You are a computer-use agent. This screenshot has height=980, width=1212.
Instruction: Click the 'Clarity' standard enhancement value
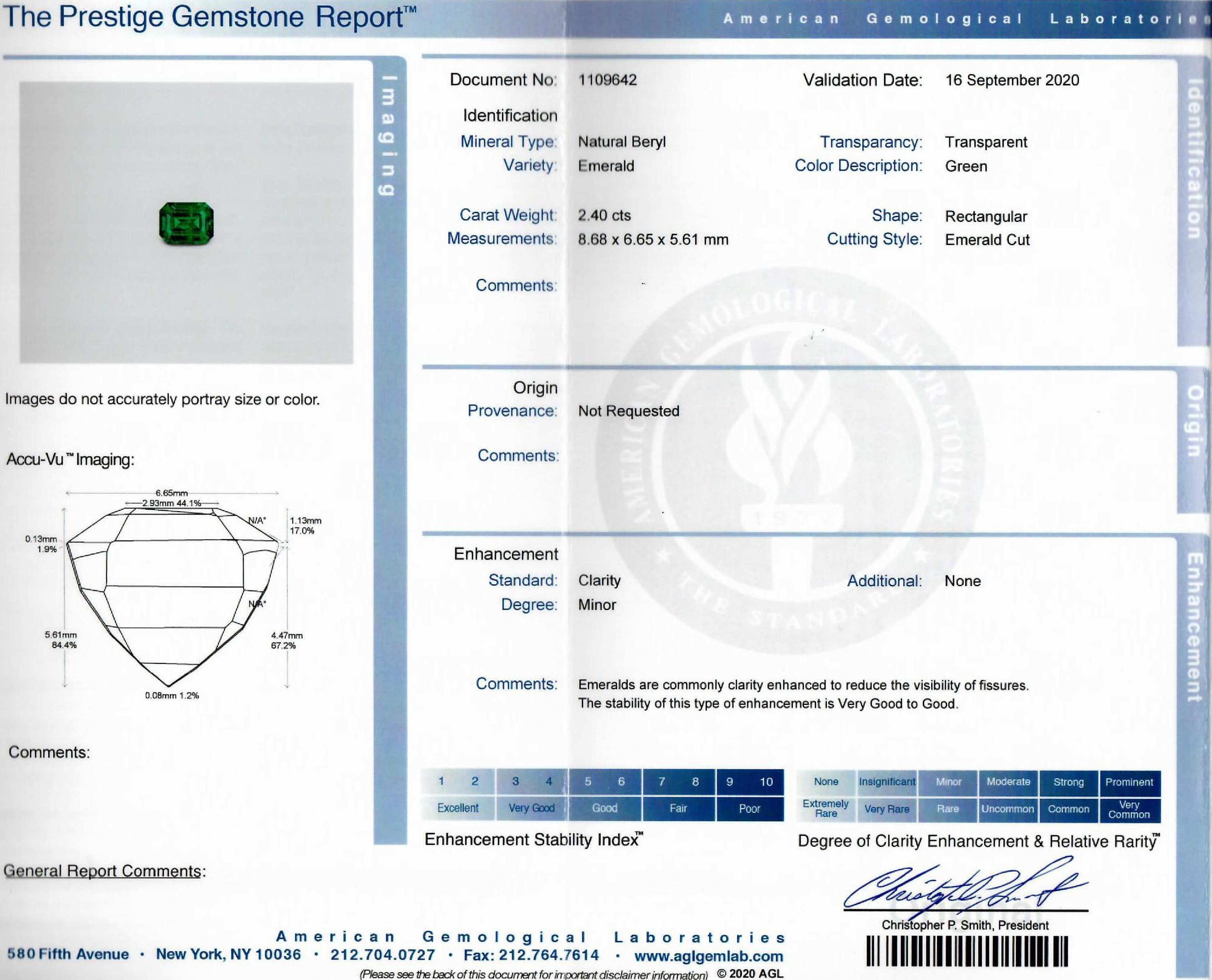coord(599,580)
